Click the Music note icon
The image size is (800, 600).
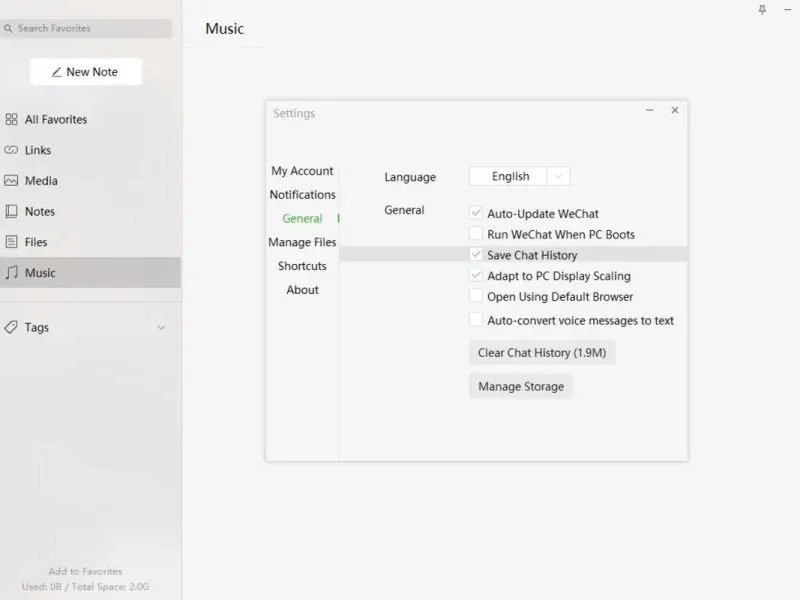[11, 272]
